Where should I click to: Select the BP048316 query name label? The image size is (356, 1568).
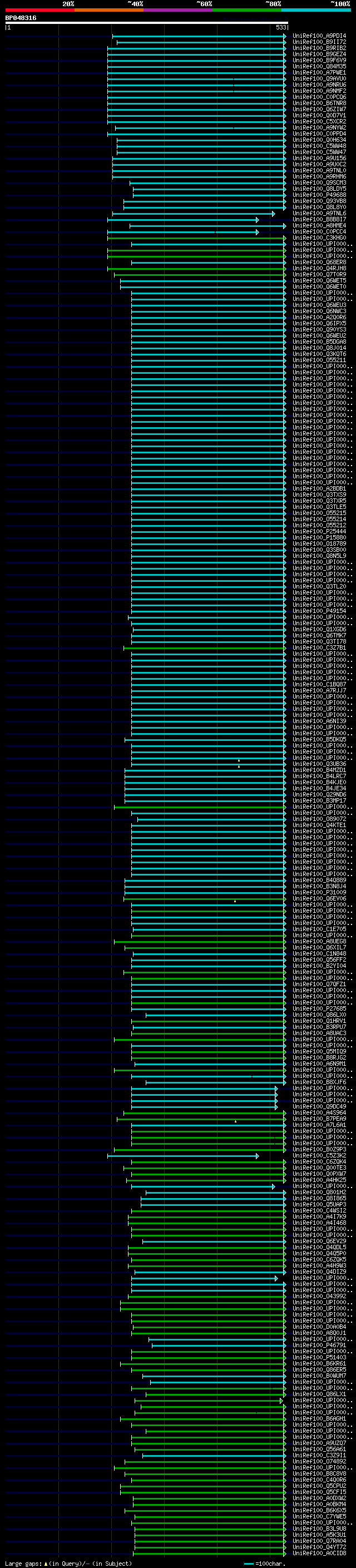click(21, 18)
